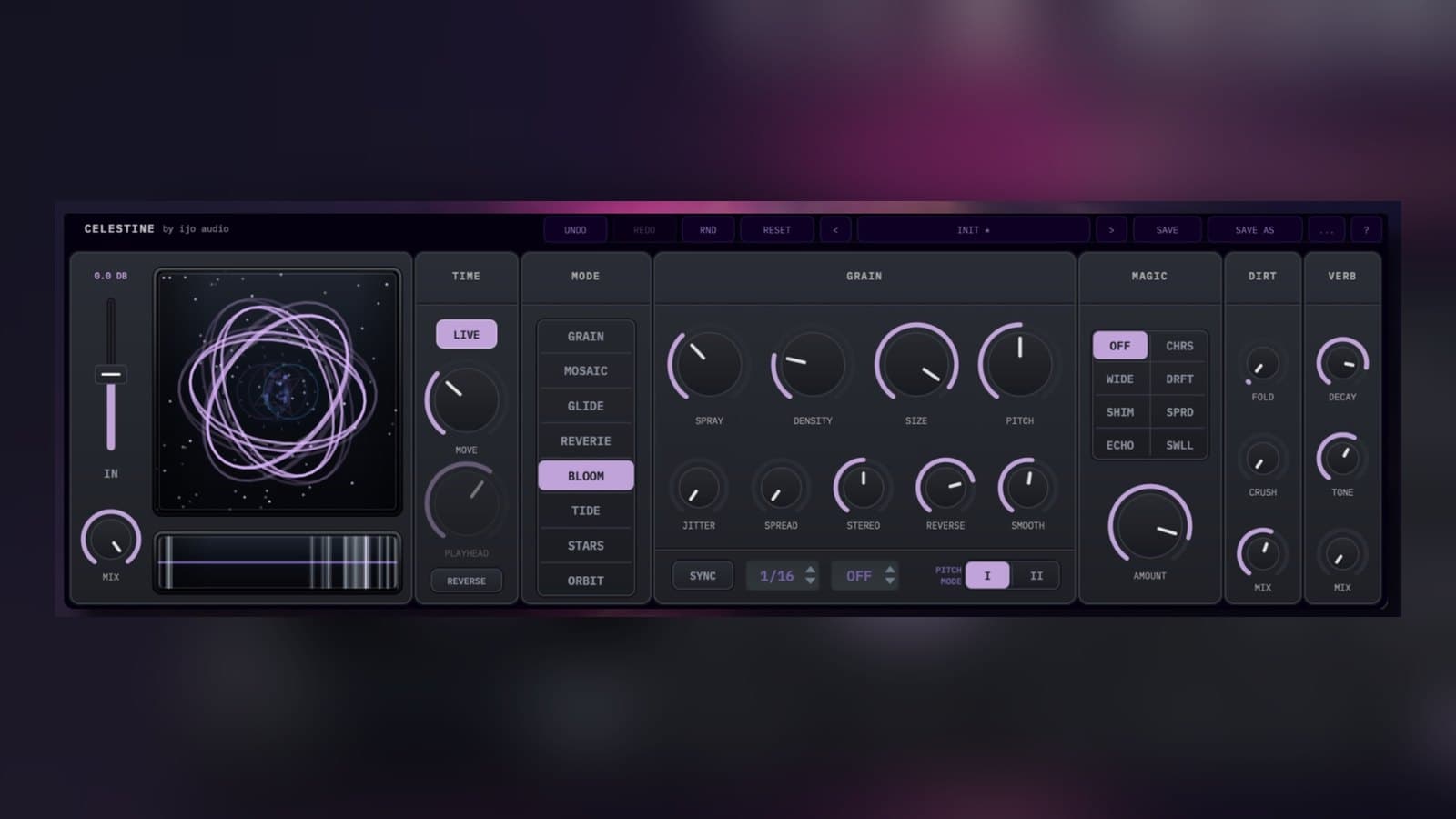Screen dimensions: 1456x819
Task: Click the Stereo knob
Action: [x=863, y=488]
